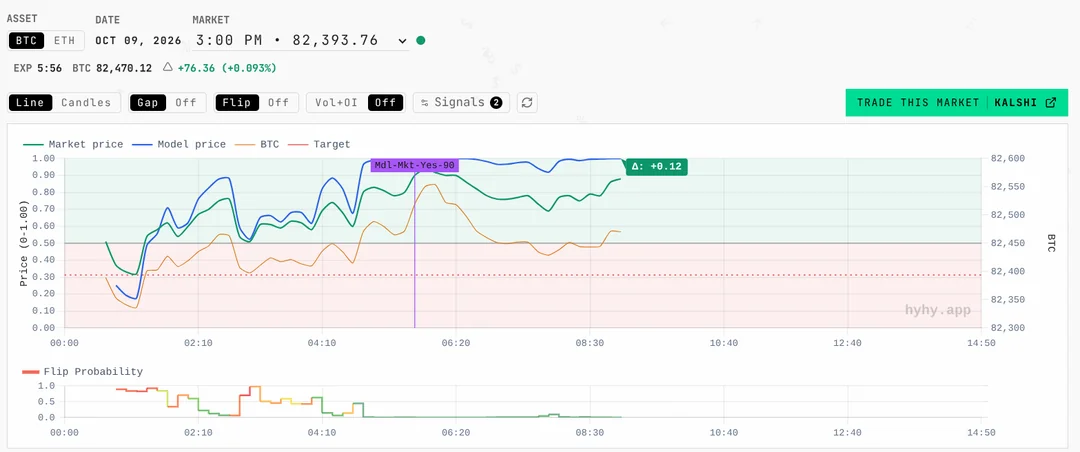Click the +76.36 (+0.093%) change
This screenshot has height=452, width=1080.
[227, 68]
